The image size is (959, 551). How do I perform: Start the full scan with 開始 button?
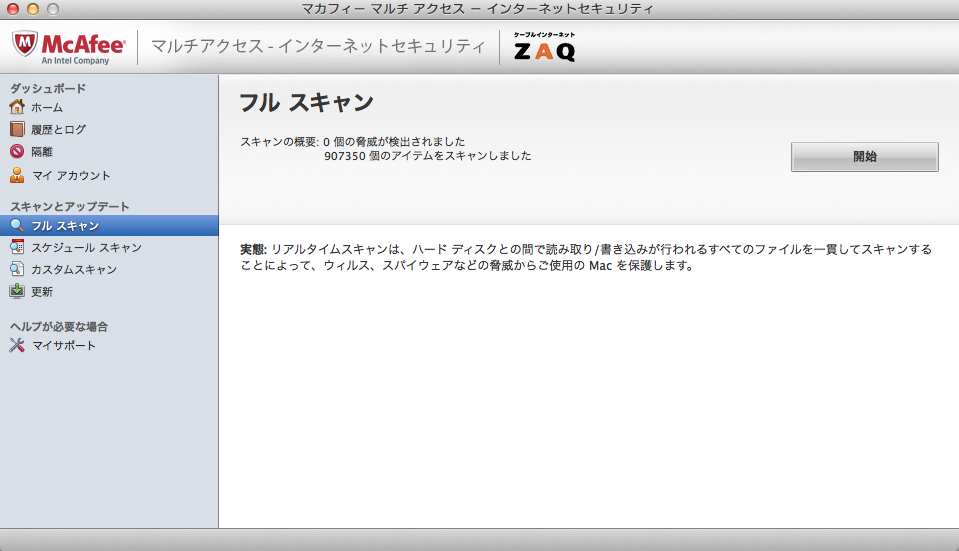pos(864,157)
